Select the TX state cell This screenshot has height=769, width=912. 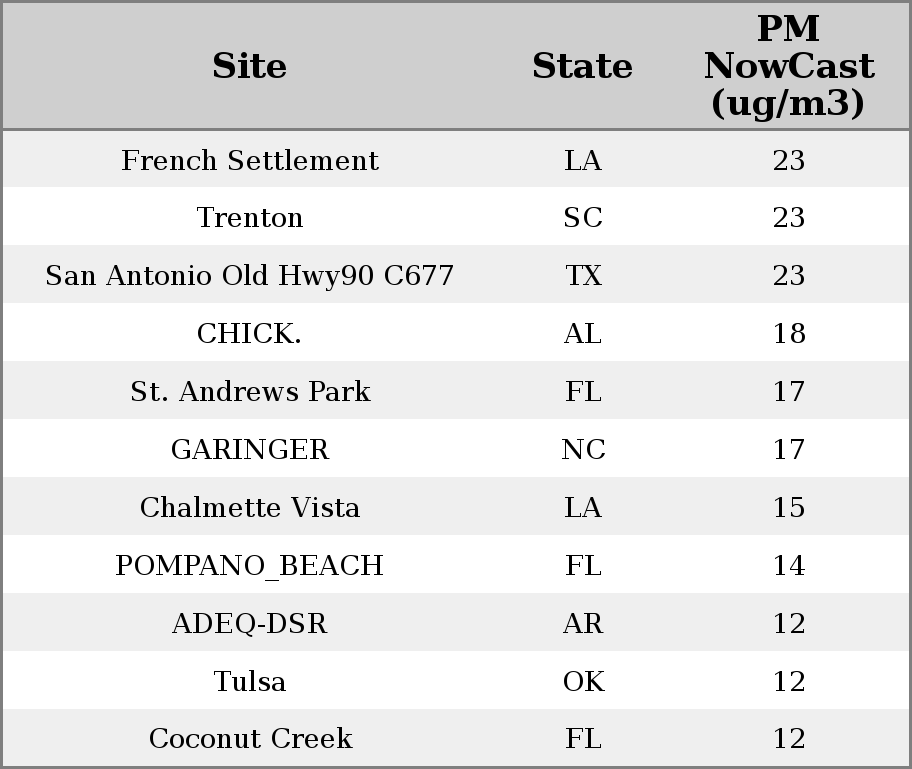[x=583, y=276]
